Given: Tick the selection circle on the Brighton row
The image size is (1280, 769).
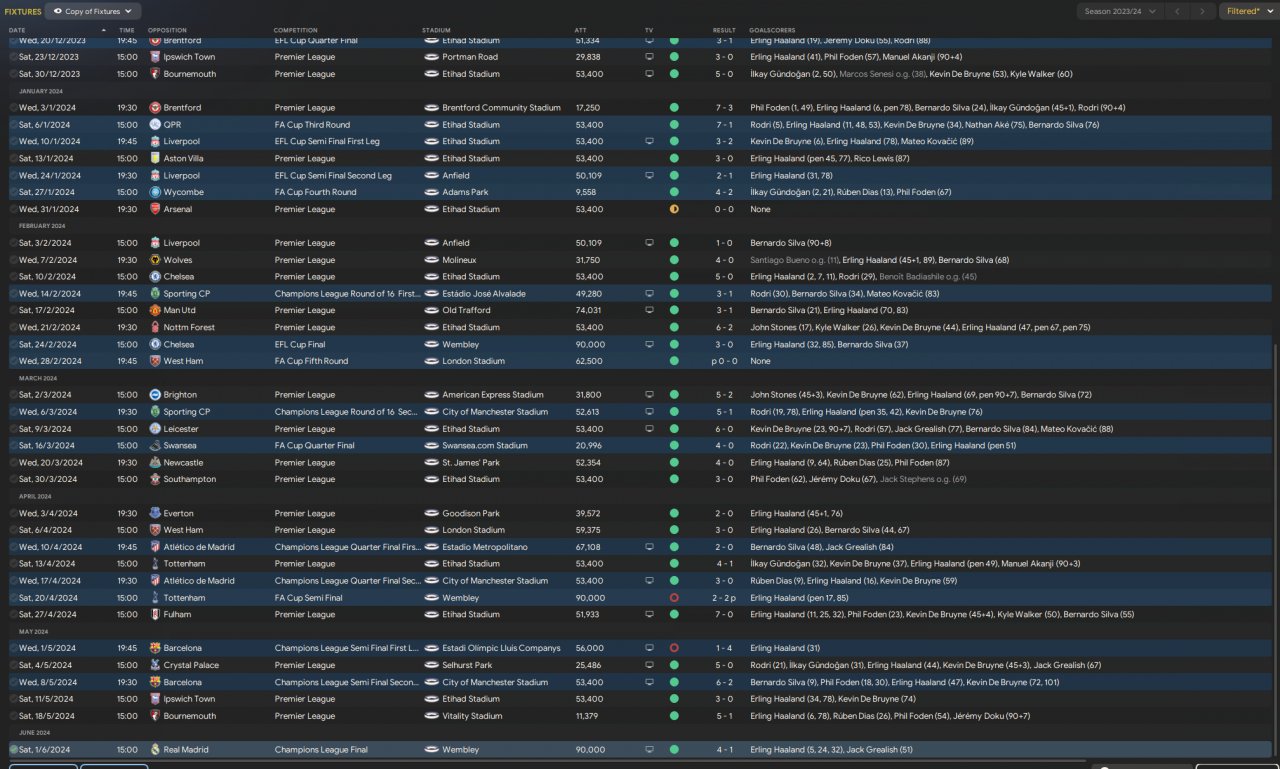Looking at the screenshot, I should pos(14,395).
